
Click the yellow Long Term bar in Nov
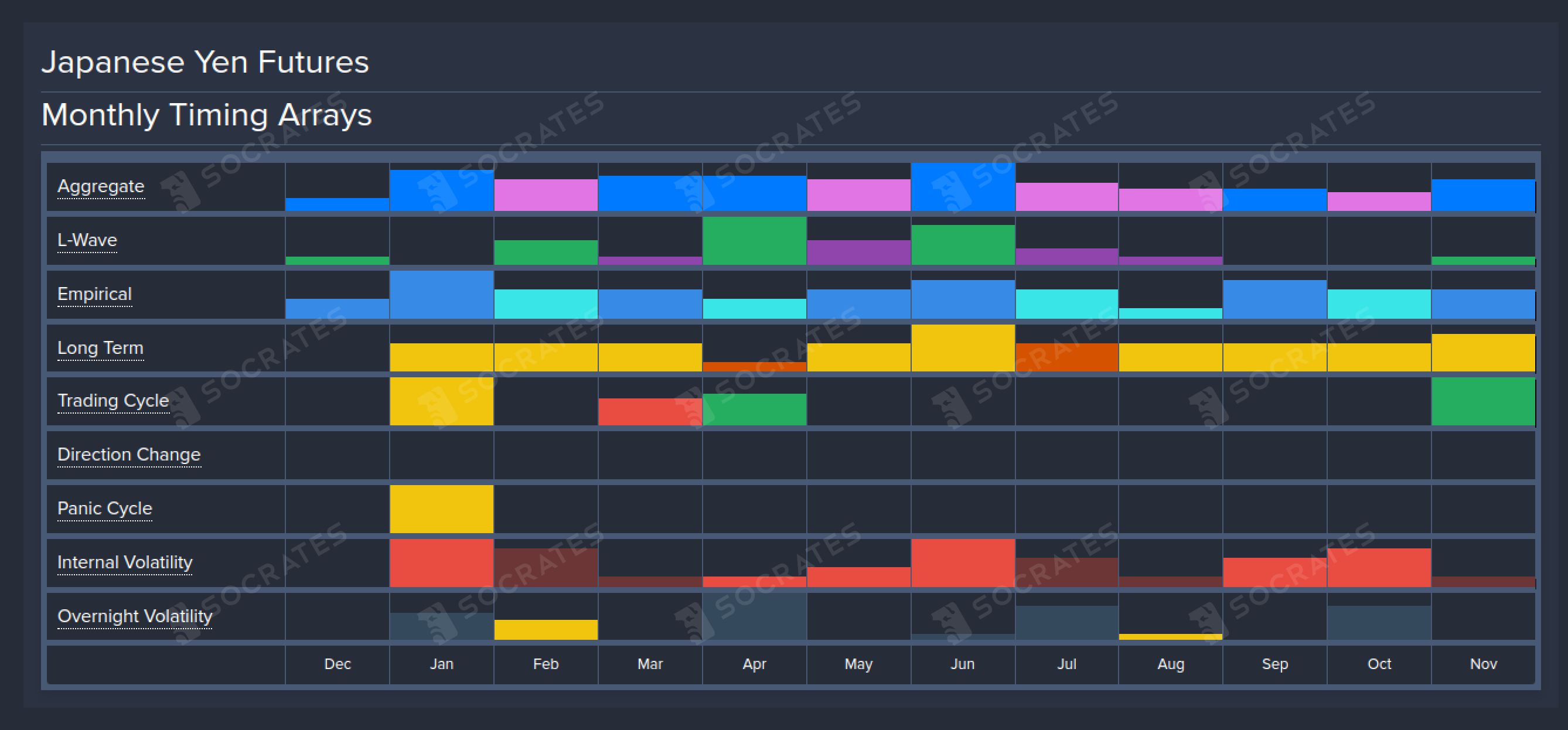point(1484,353)
